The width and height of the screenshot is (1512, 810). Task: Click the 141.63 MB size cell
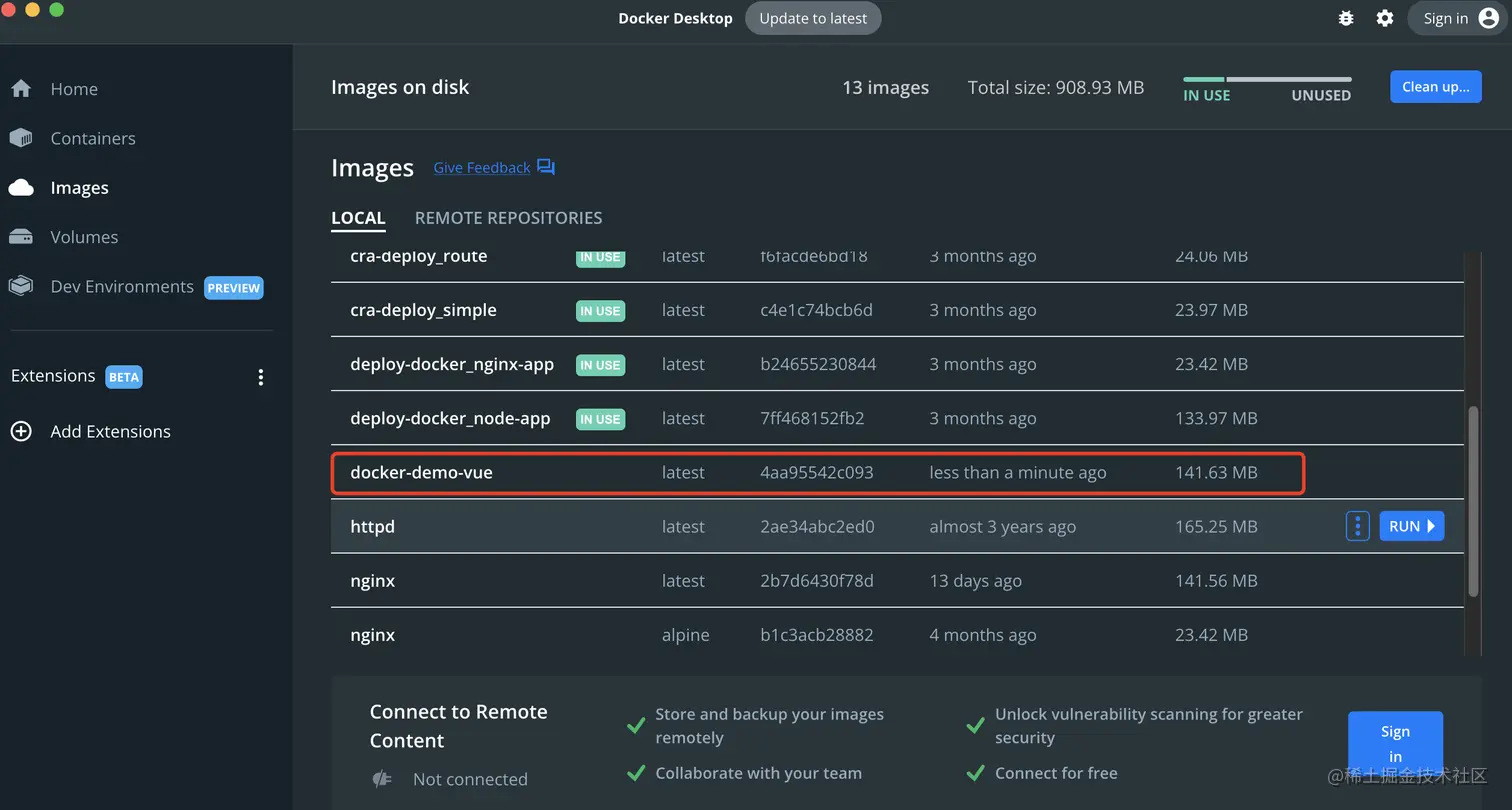[x=1216, y=472]
